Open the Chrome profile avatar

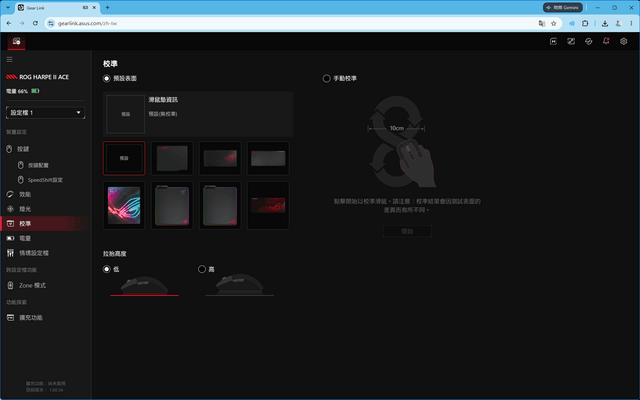point(618,23)
